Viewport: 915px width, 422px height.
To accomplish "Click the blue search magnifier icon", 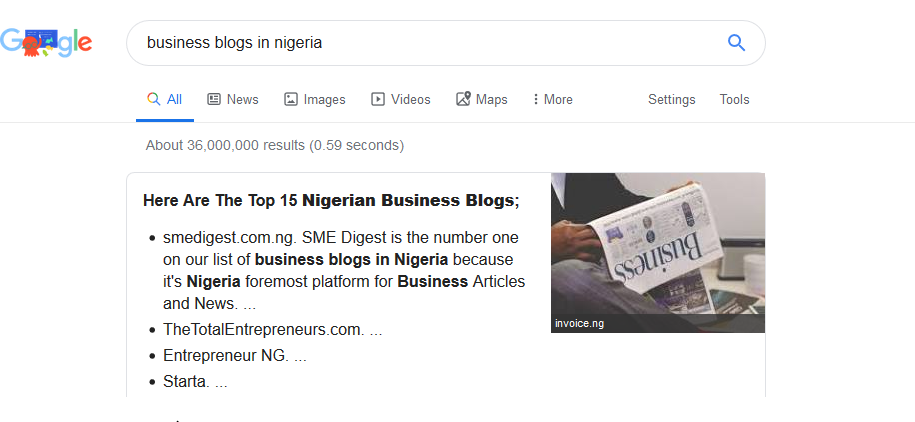I will [736, 42].
